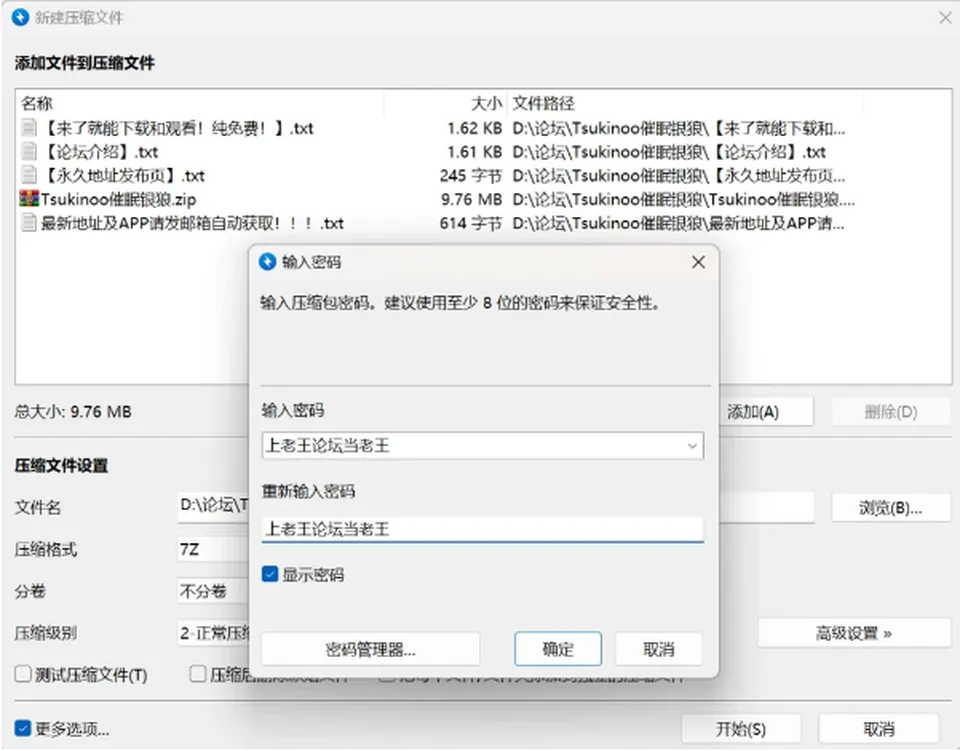The width and height of the screenshot is (960, 751).
Task: Click the app logo in password dialog title
Action: 268,262
